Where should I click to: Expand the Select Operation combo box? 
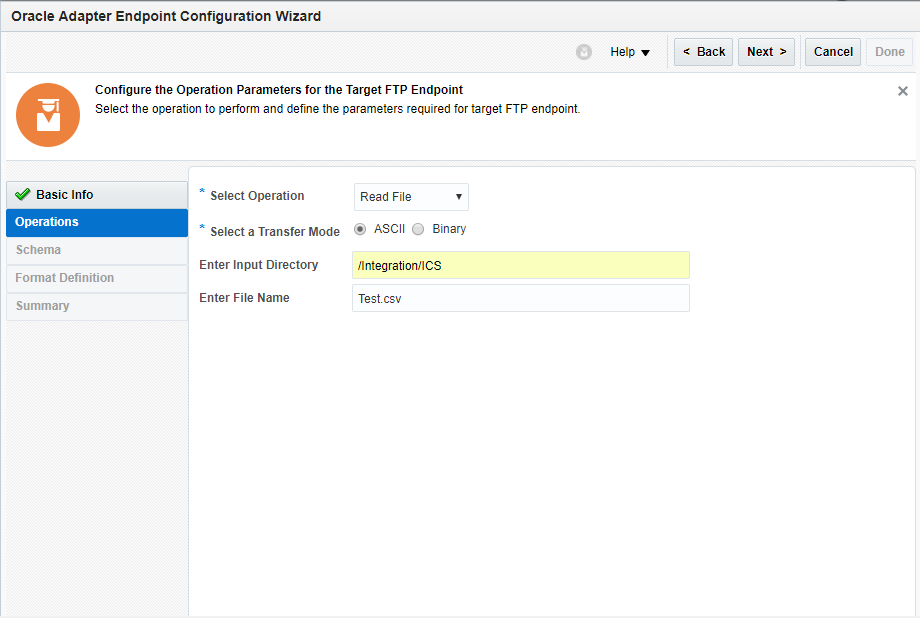click(x=411, y=197)
